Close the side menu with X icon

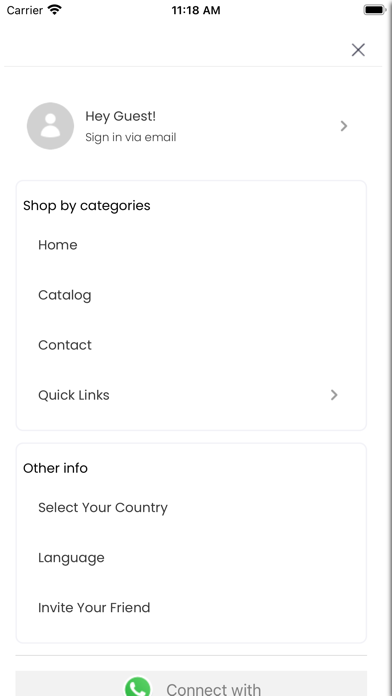tap(358, 50)
